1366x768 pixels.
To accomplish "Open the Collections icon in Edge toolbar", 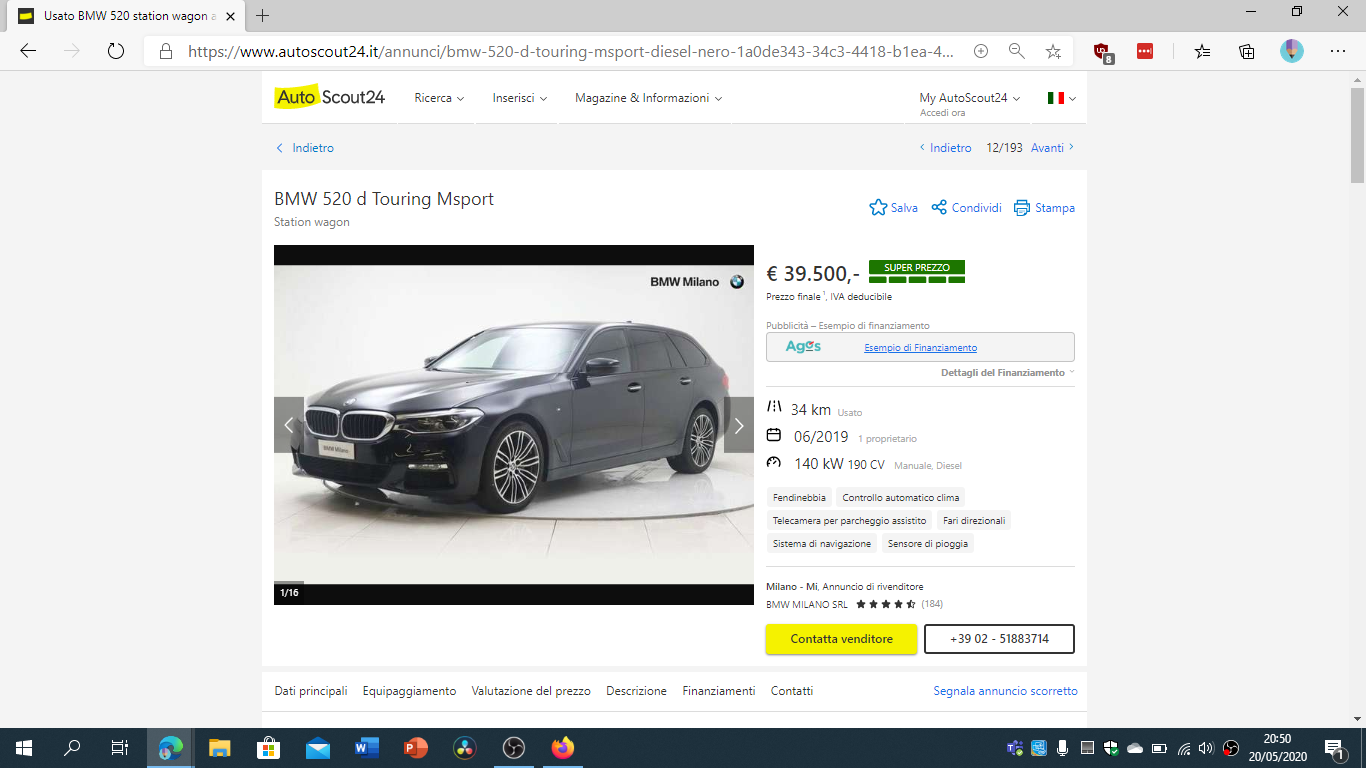I will pos(1246,51).
